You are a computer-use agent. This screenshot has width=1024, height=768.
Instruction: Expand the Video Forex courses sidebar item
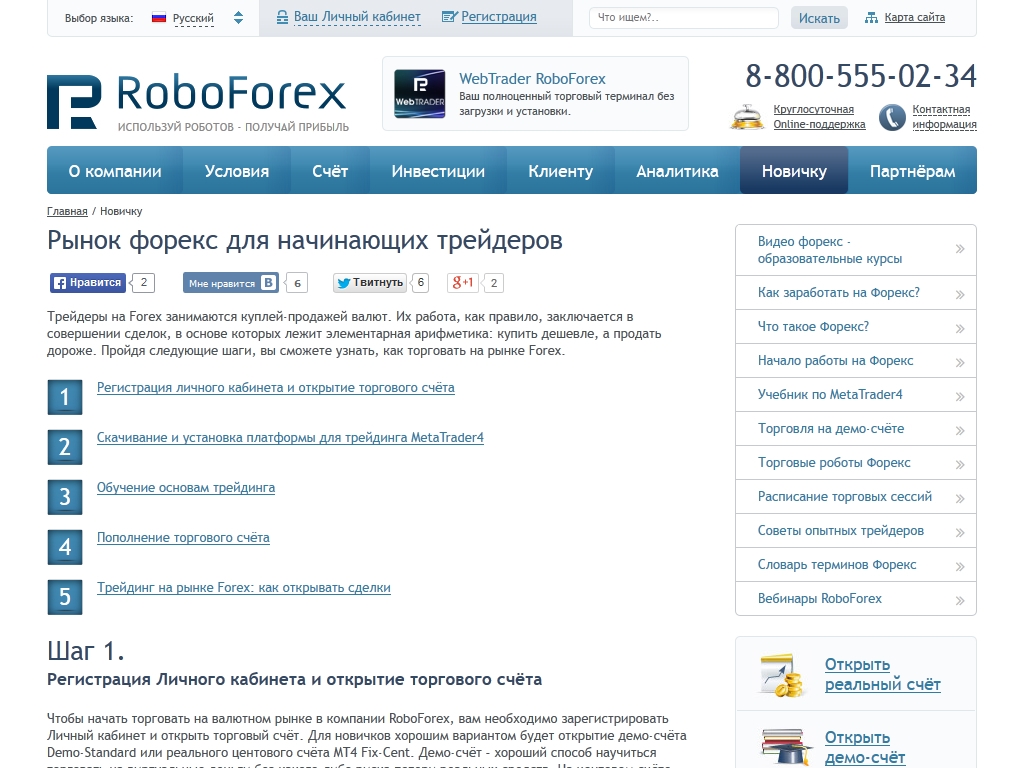click(x=855, y=250)
